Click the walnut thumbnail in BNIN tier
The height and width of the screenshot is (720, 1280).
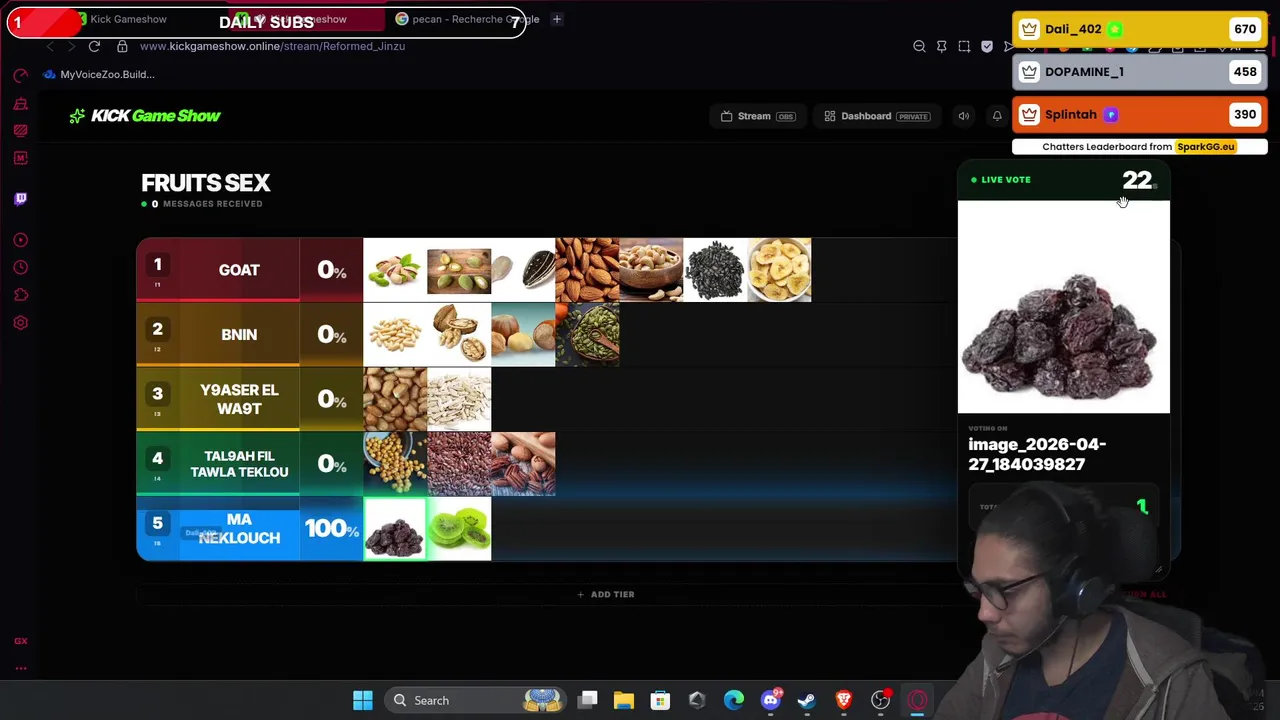[459, 334]
